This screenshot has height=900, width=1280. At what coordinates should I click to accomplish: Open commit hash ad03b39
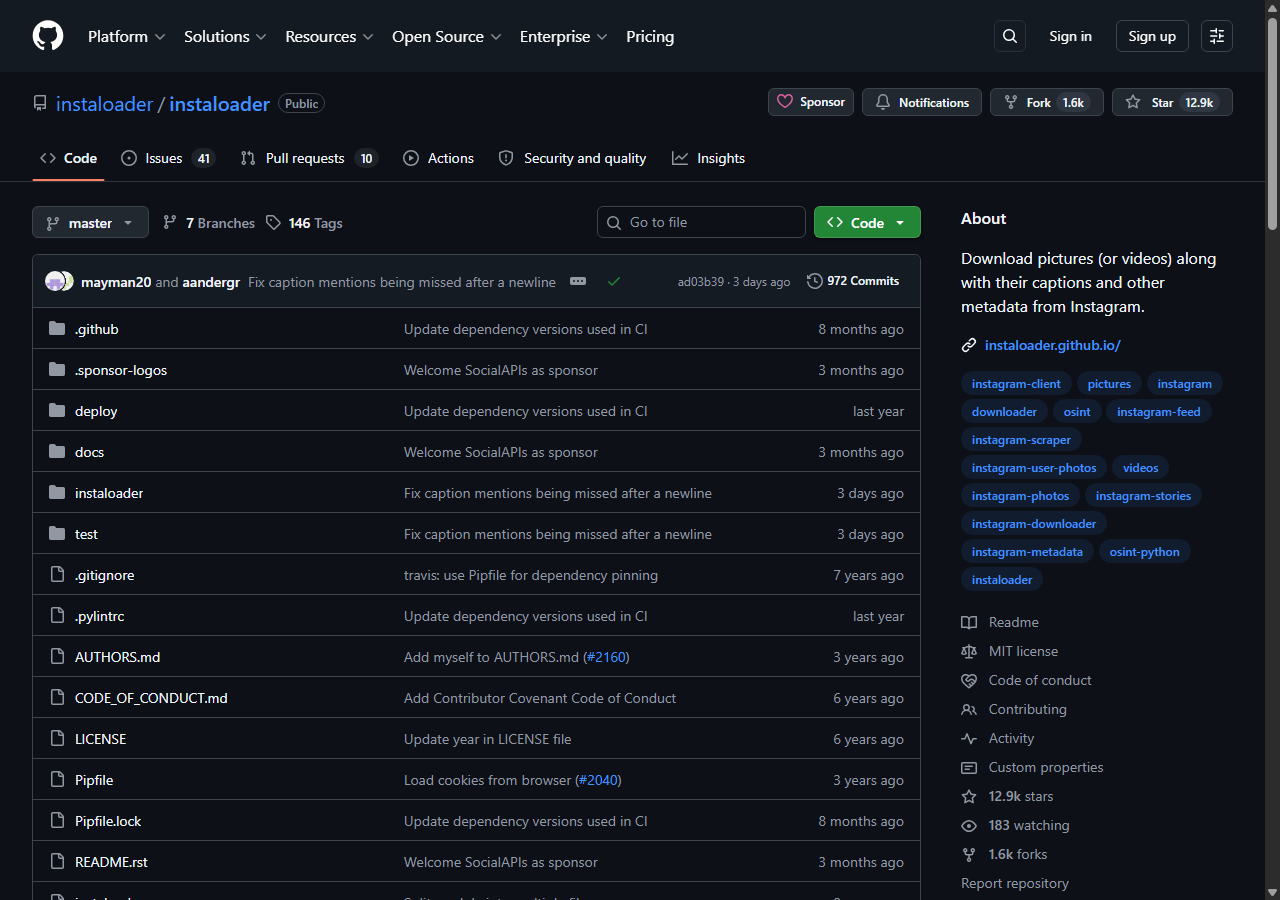point(700,282)
